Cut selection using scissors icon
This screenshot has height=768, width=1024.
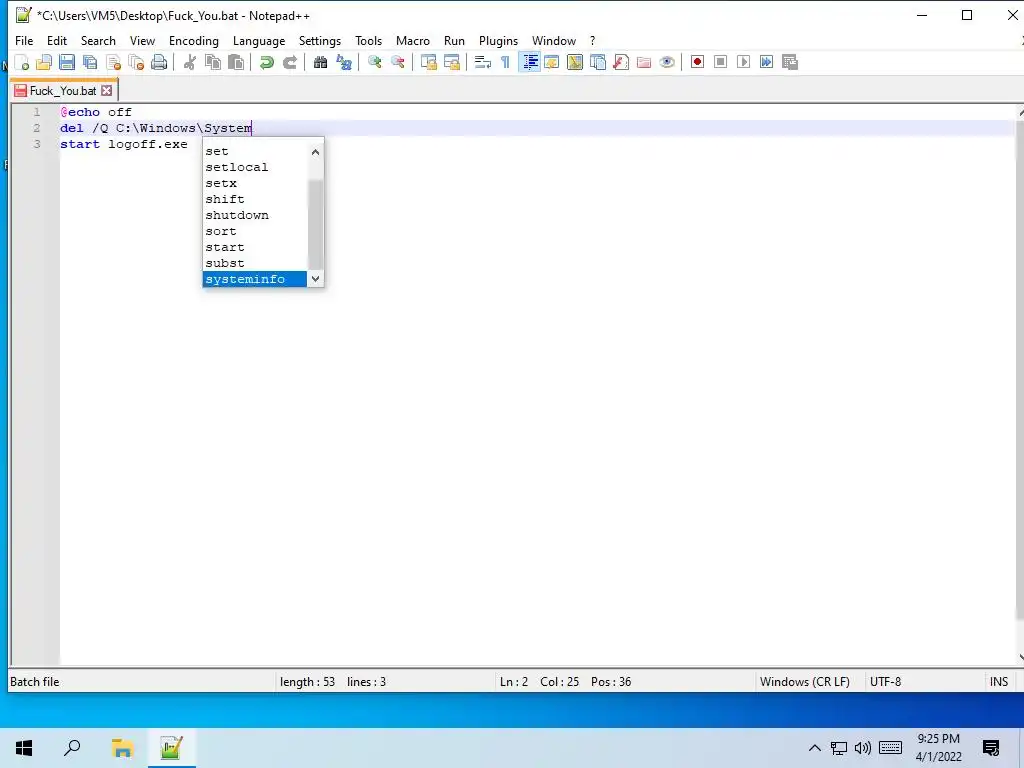tap(189, 62)
